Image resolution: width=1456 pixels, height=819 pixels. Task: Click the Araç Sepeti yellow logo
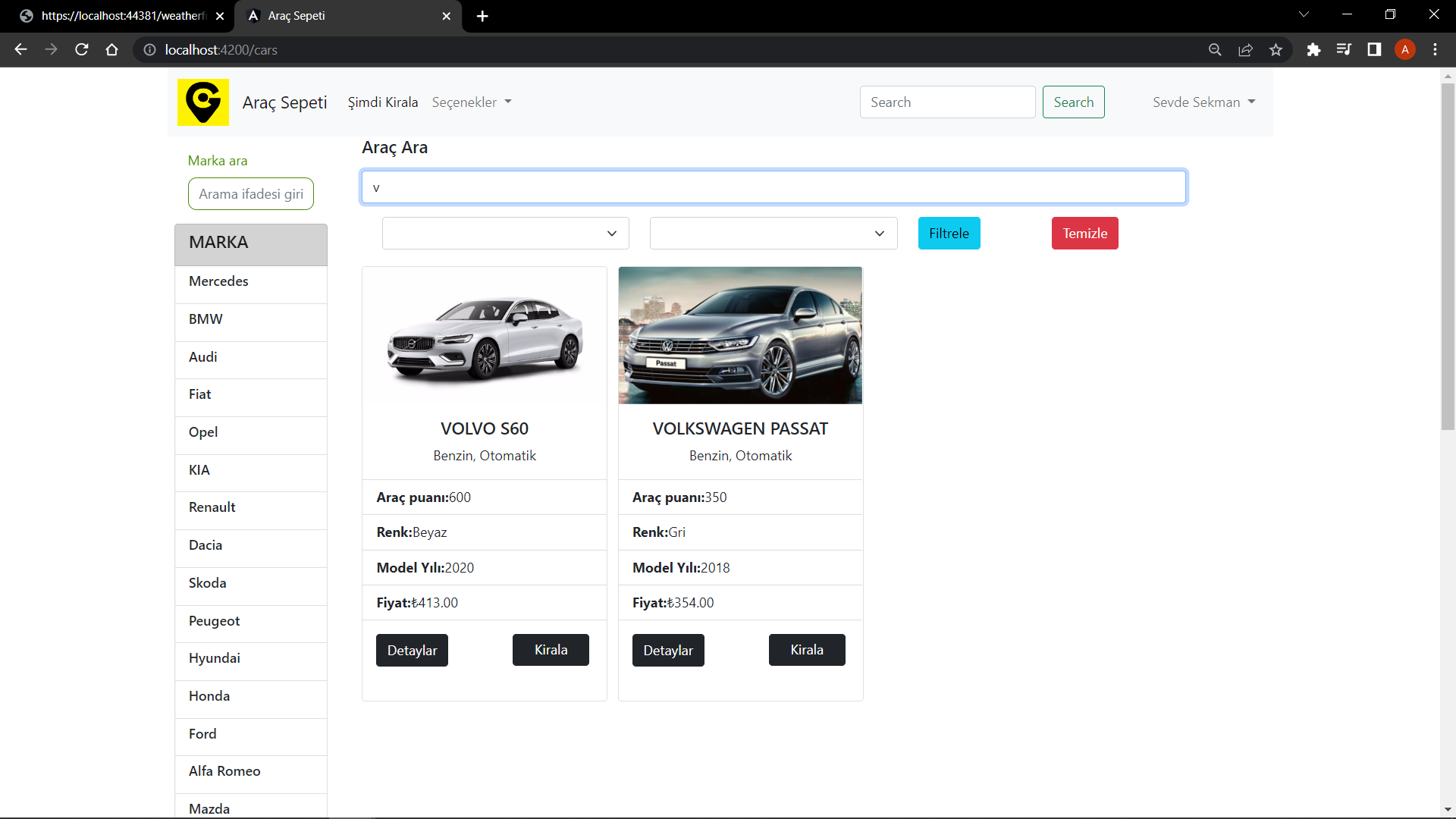coord(202,102)
